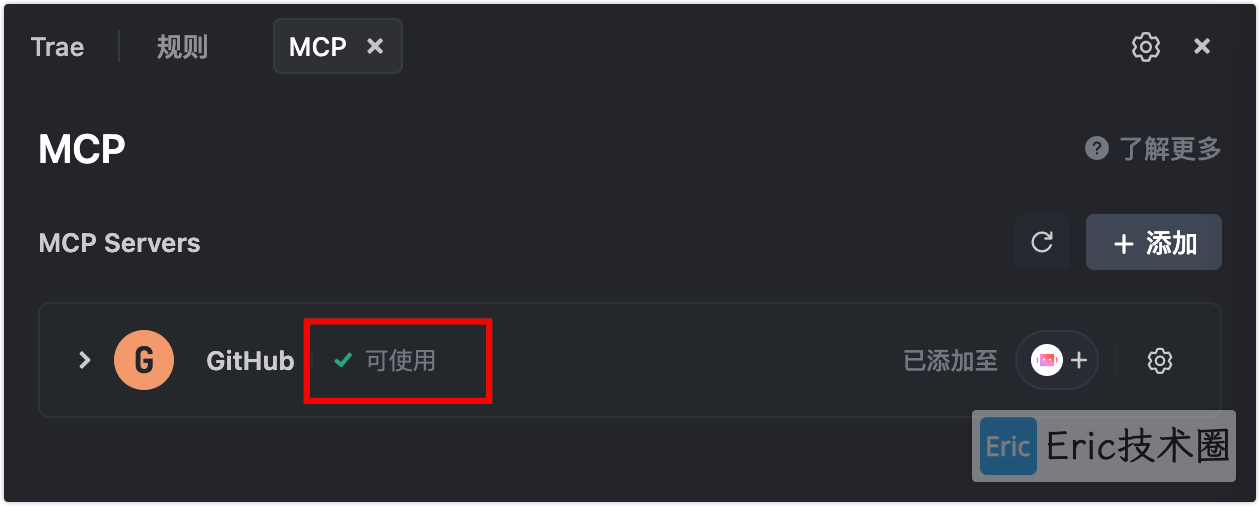This screenshot has height=506, width=1260.
Task: Click the plus icon beside agent avatar
Action: (1079, 360)
